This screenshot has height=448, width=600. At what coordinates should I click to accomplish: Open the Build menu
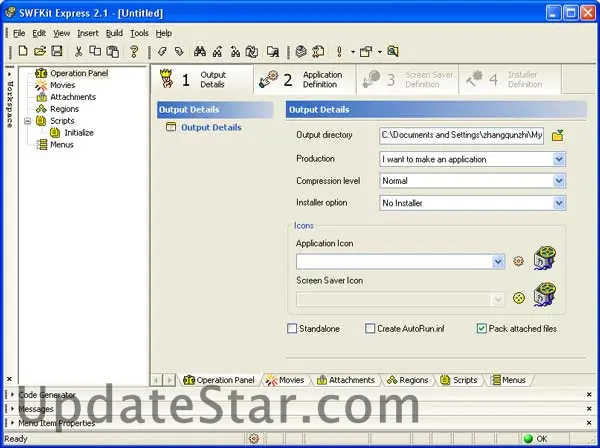point(114,33)
